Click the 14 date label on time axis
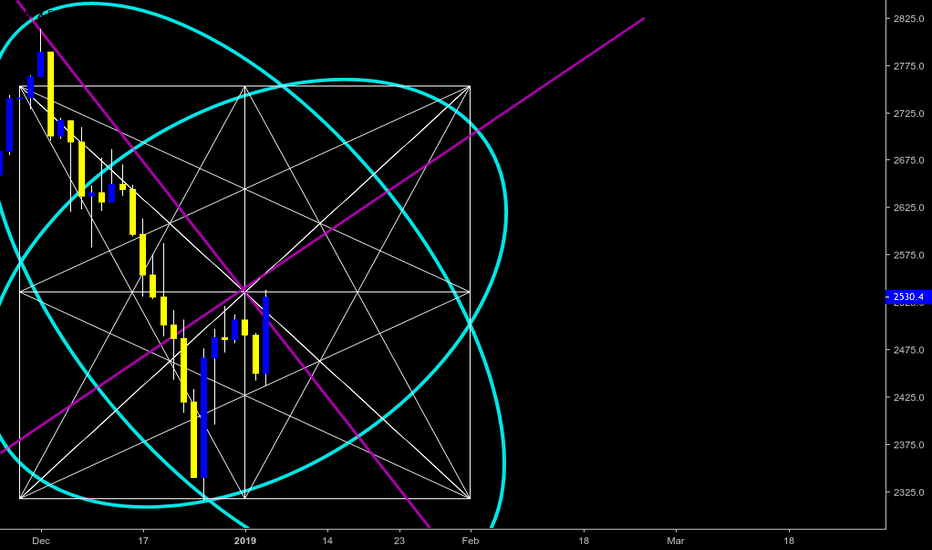Image resolution: width=932 pixels, height=550 pixels. click(328, 541)
